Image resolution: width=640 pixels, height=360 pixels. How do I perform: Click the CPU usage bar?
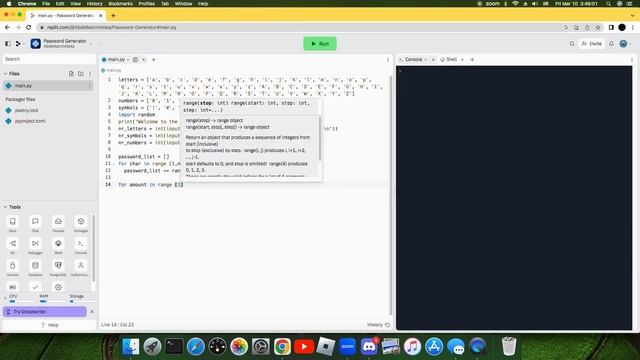tap(21, 301)
